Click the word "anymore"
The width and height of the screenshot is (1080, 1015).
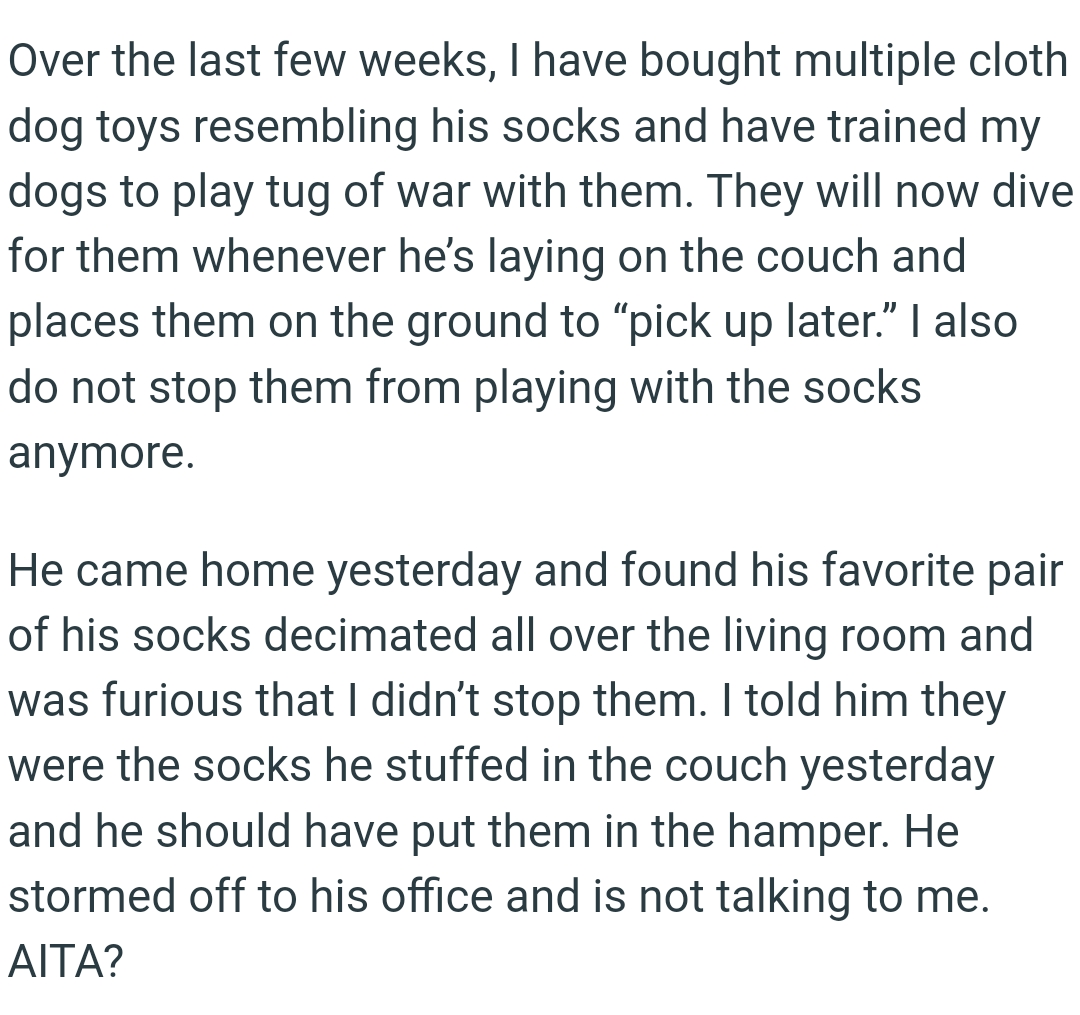(x=98, y=454)
